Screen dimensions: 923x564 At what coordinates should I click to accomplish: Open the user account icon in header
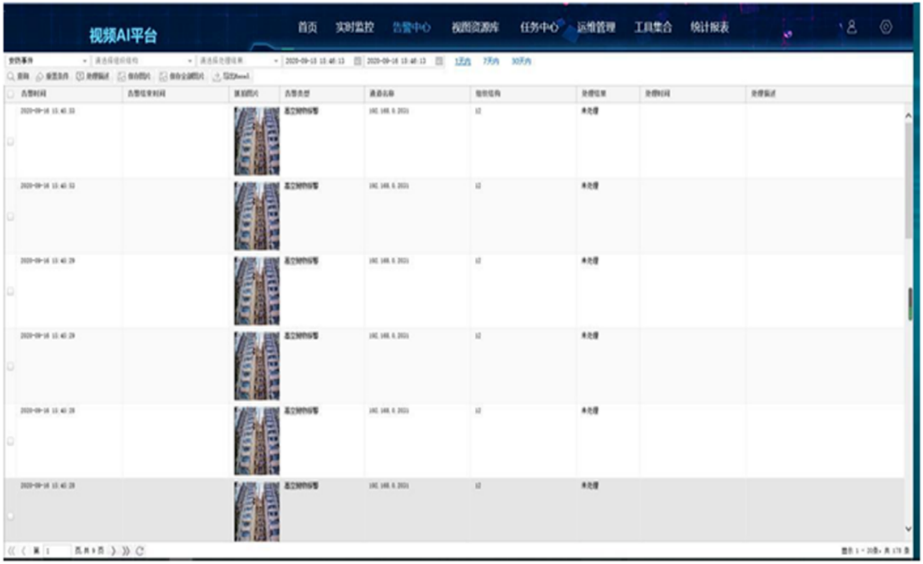(852, 27)
